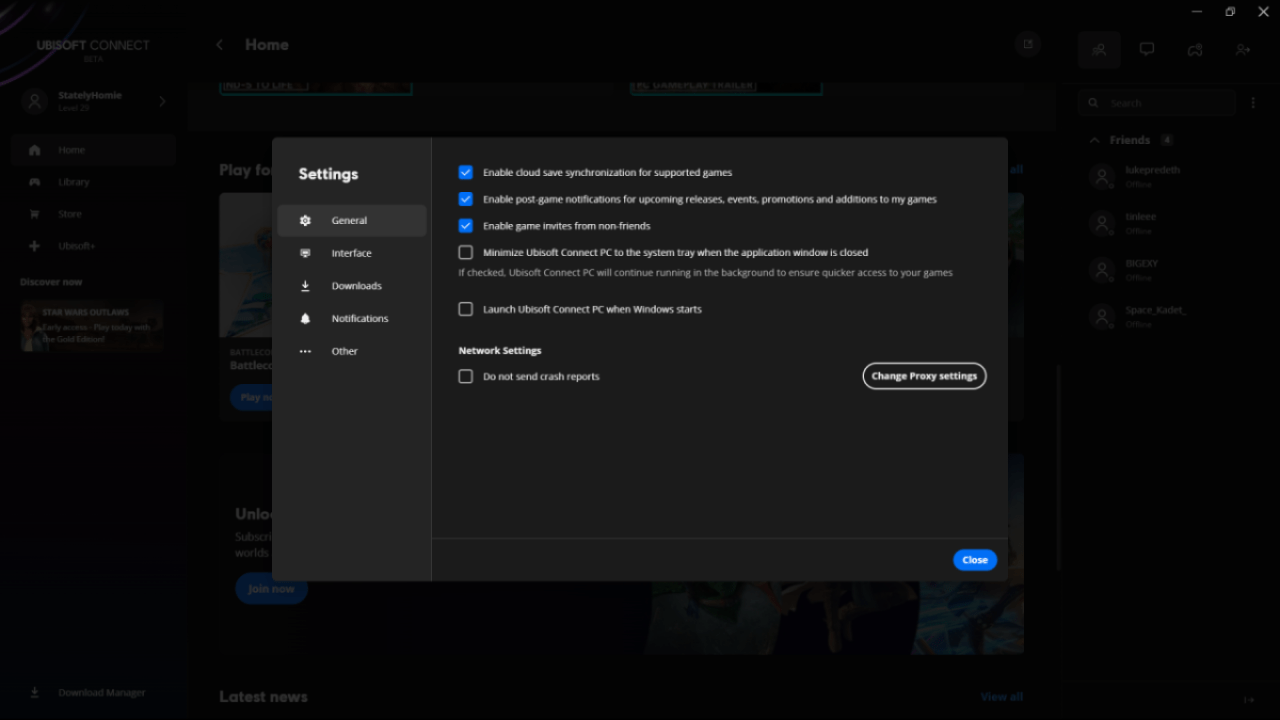This screenshot has width=1280, height=720.
Task: Click the Library controller icon
Action: coord(35,182)
